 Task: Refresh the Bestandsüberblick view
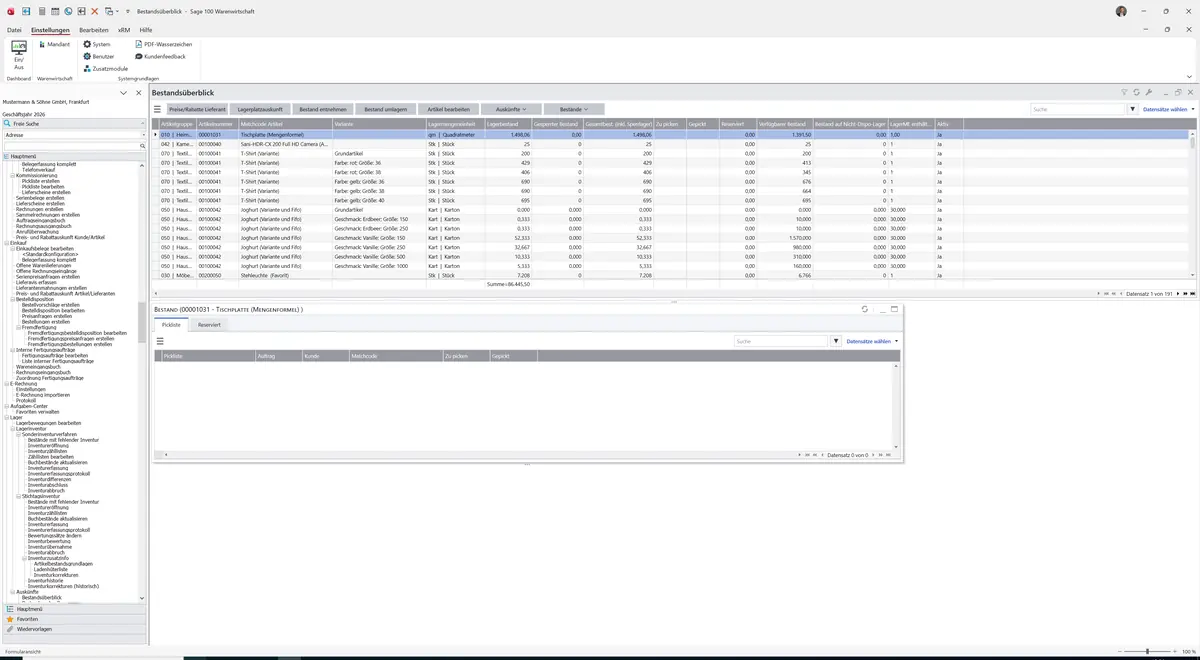click(1137, 92)
